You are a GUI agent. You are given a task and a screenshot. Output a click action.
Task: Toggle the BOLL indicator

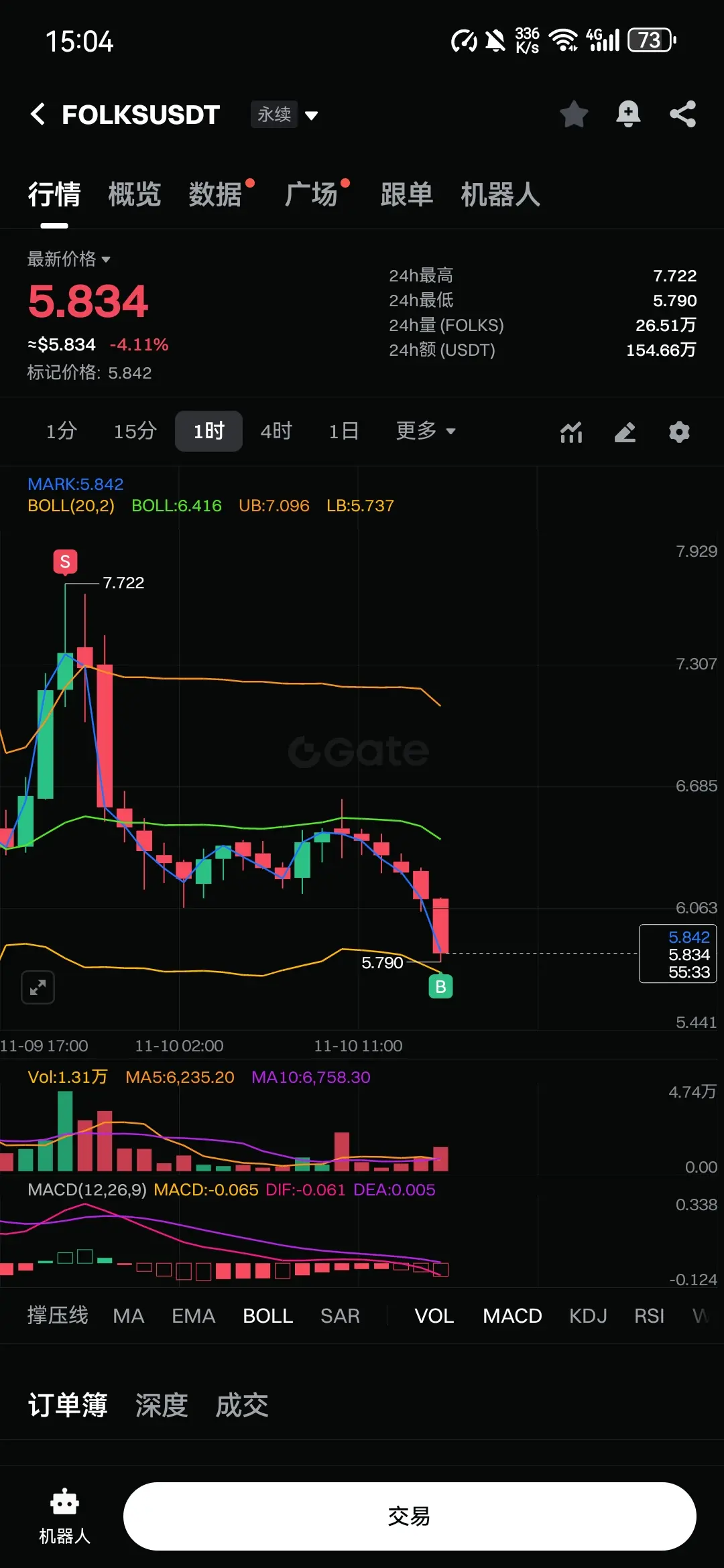coord(268,1315)
